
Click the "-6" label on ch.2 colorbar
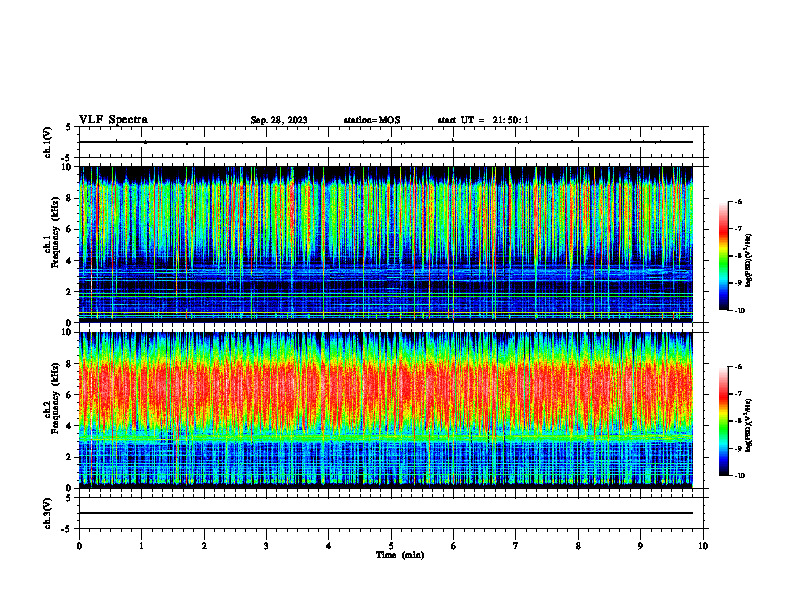[x=738, y=367]
